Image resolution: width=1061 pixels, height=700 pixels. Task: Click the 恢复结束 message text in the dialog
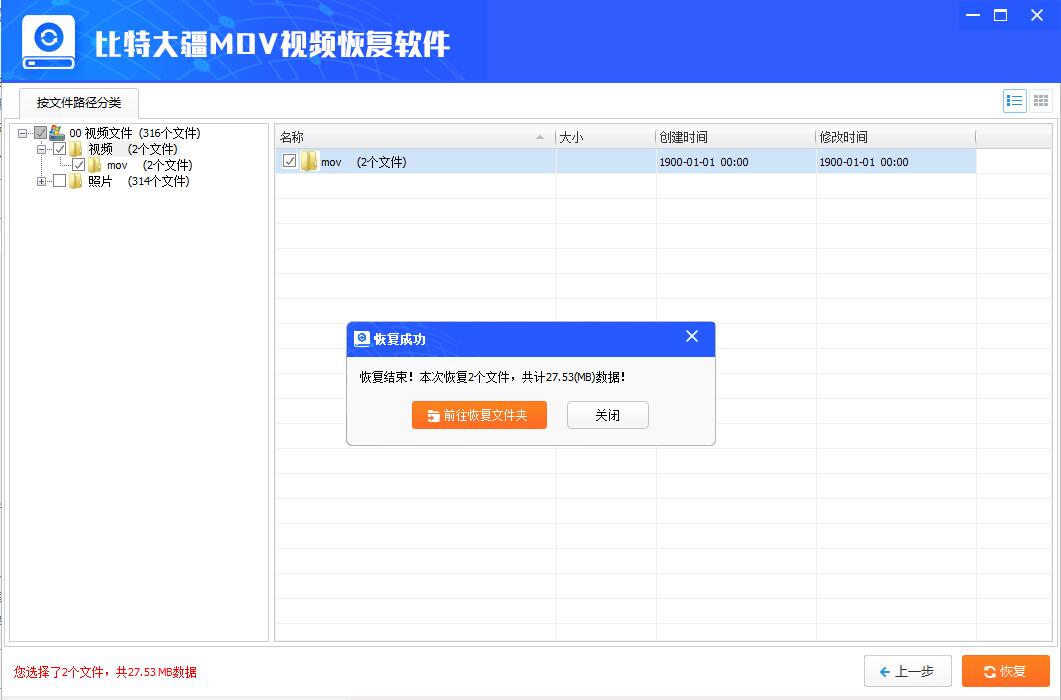point(493,377)
